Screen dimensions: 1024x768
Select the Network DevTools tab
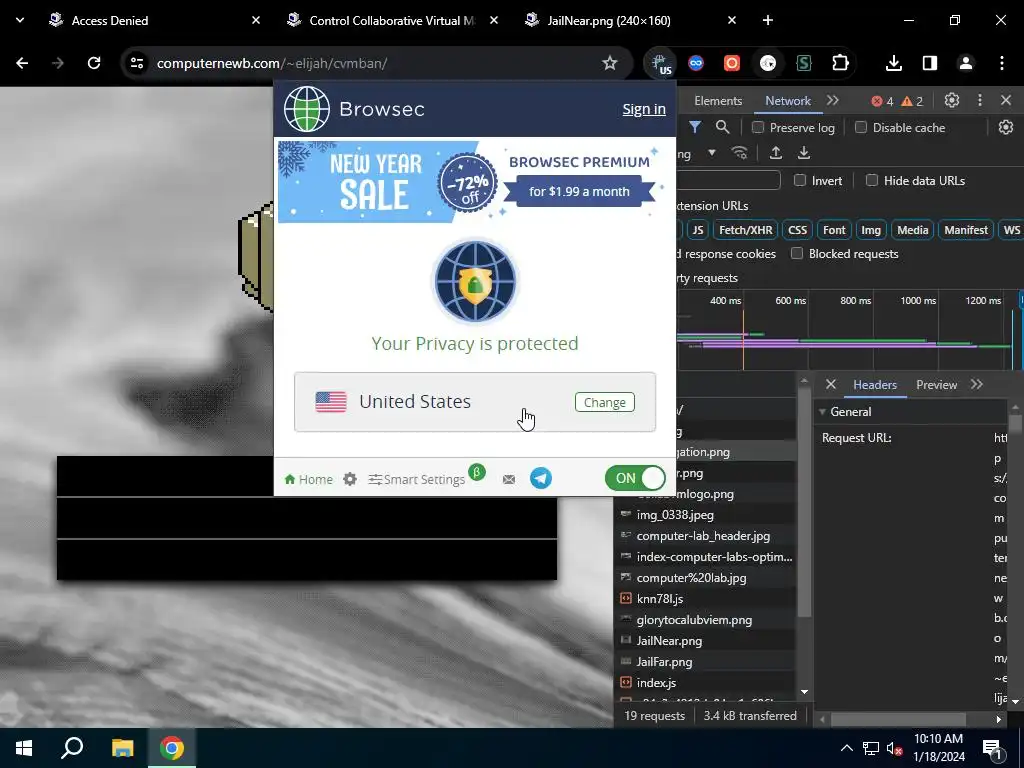pos(788,101)
